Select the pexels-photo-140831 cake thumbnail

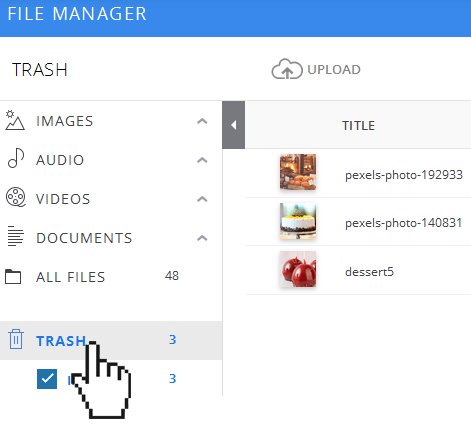coord(298,221)
